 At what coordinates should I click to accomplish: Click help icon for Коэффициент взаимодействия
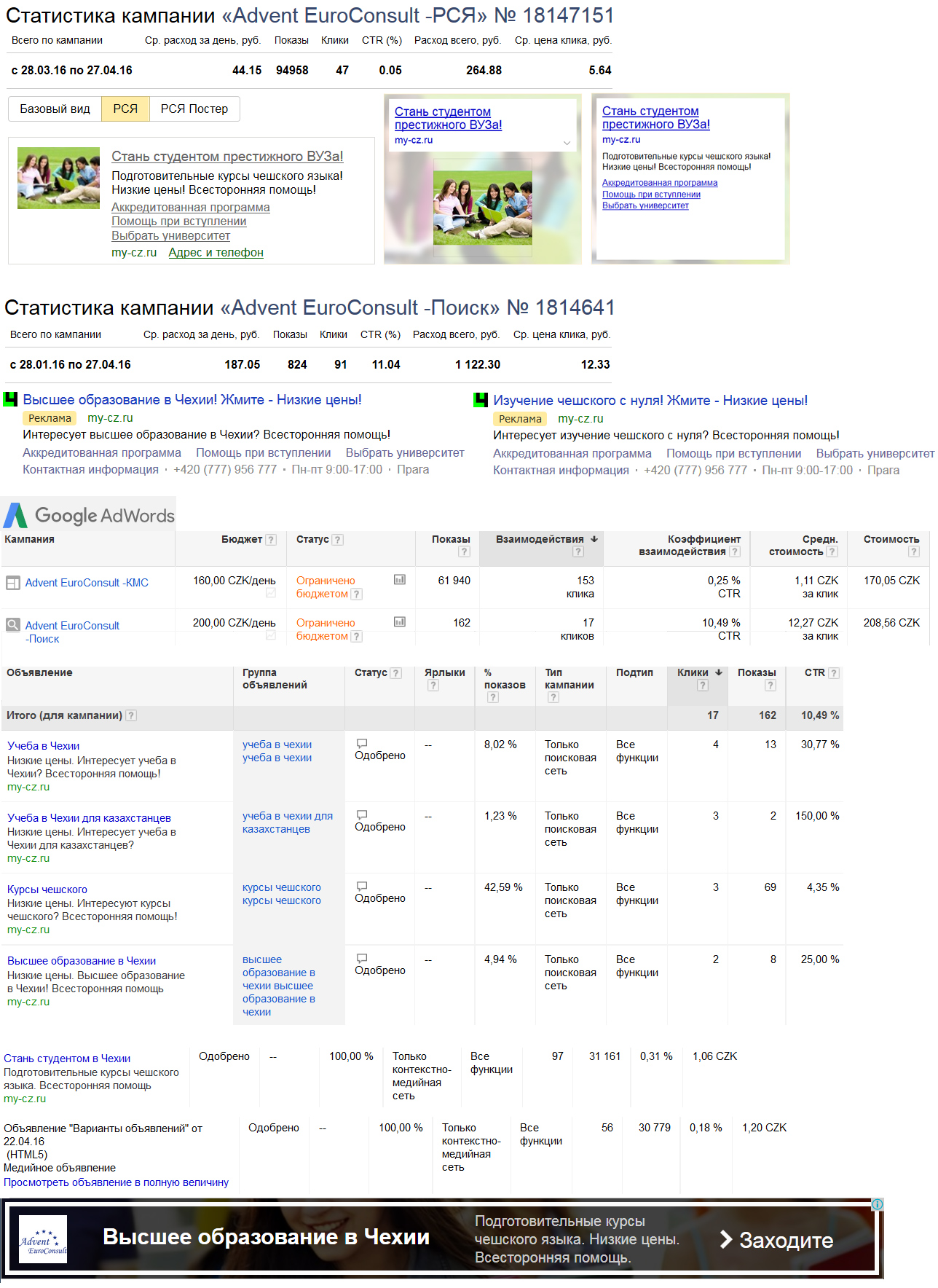tap(735, 552)
